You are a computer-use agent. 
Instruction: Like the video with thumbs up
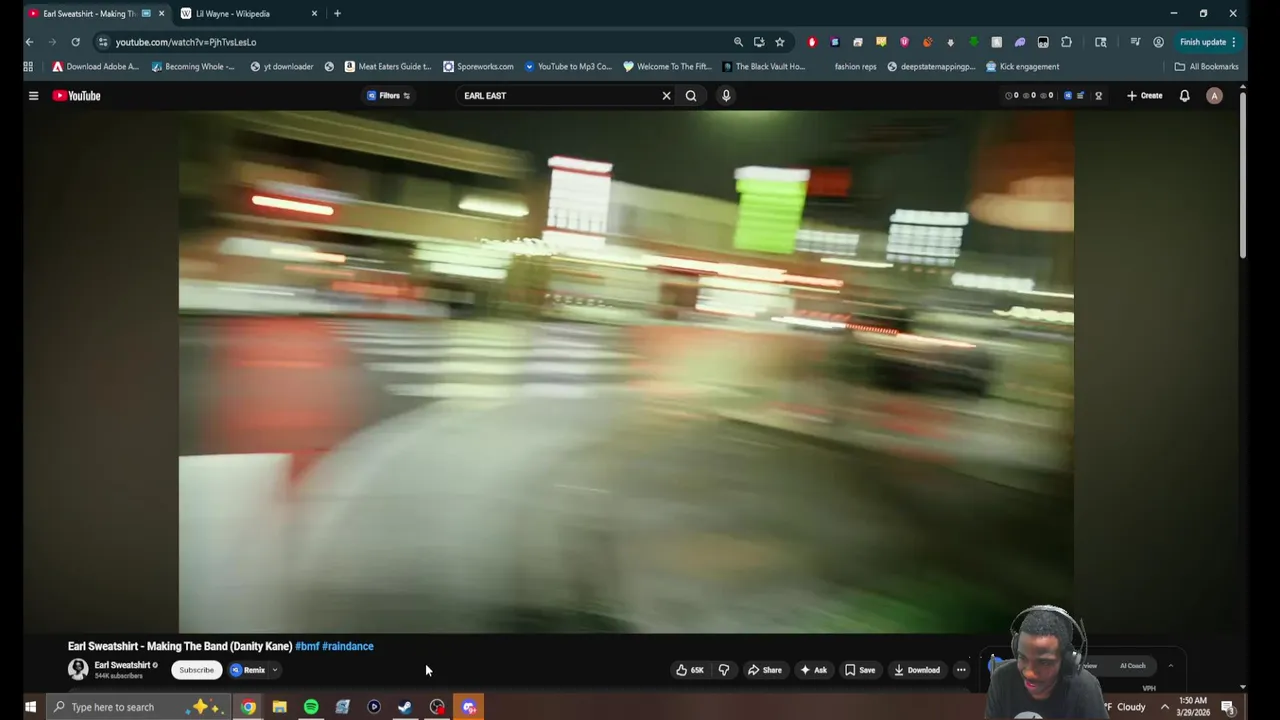(690, 670)
